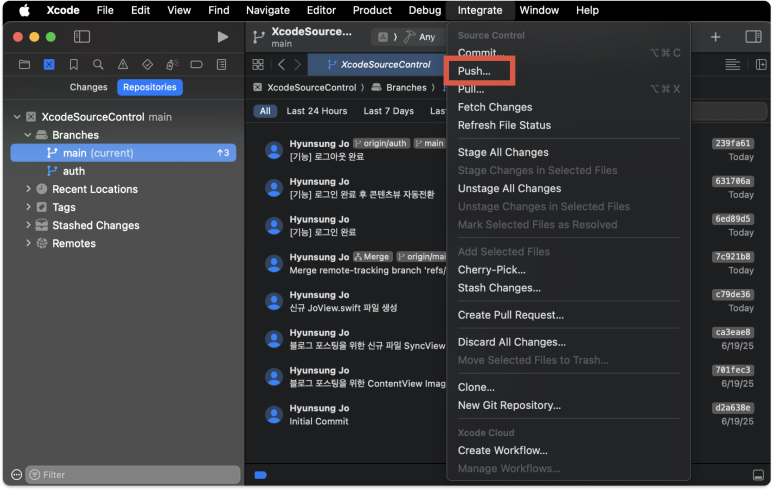Open the Find navigator magnifier icon
Viewport: 773px width, 490px height.
[98, 65]
